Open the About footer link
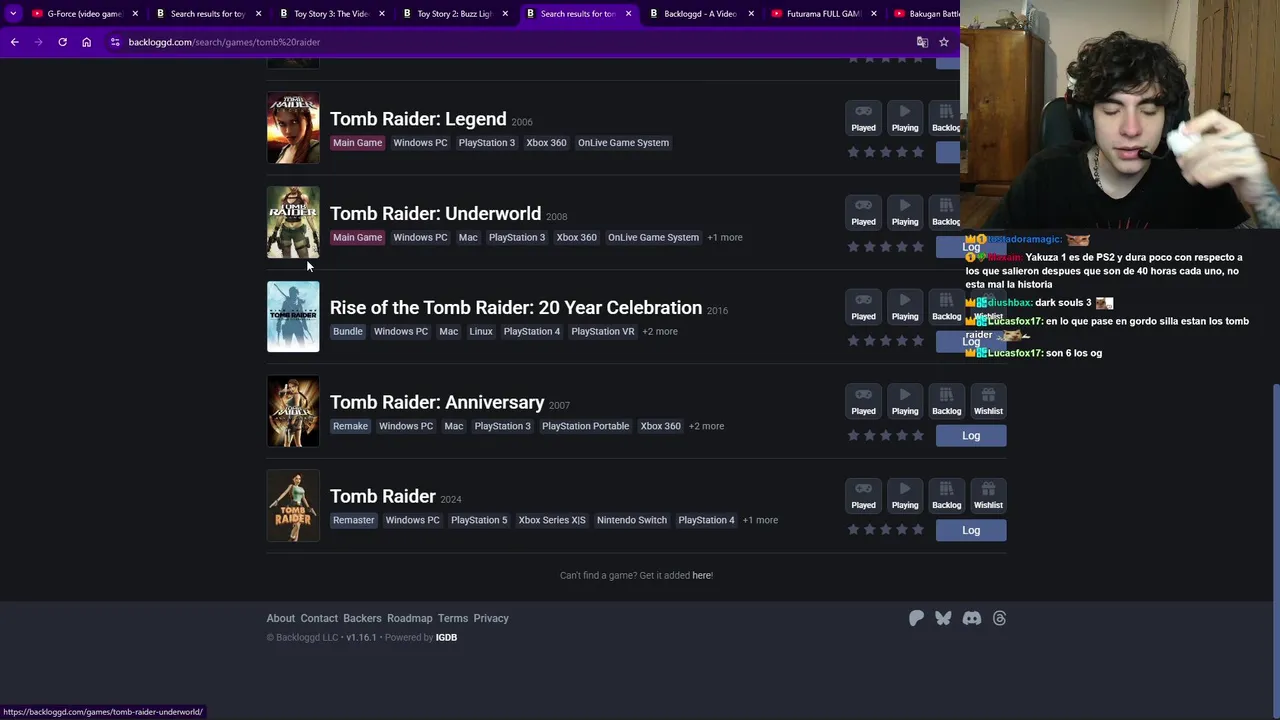The image size is (1280, 720). pyautogui.click(x=281, y=618)
